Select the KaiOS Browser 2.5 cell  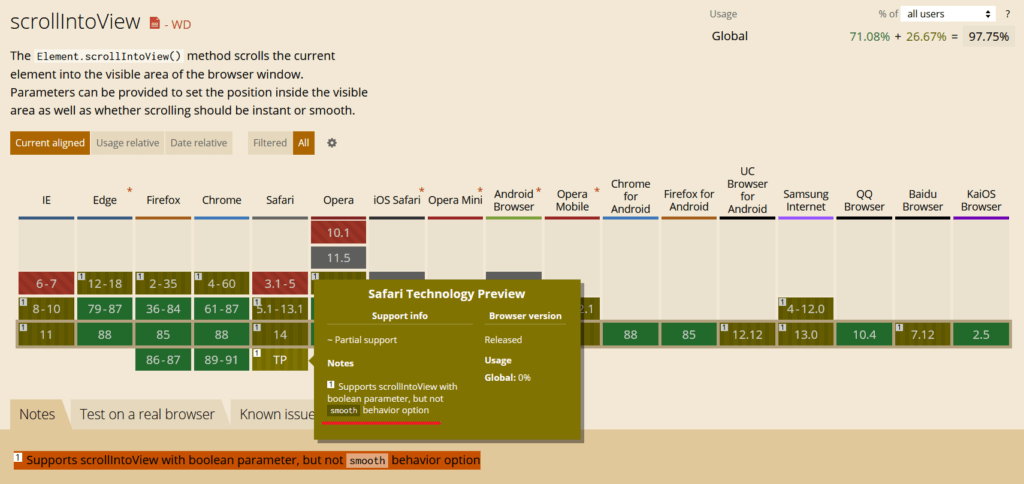(981, 335)
